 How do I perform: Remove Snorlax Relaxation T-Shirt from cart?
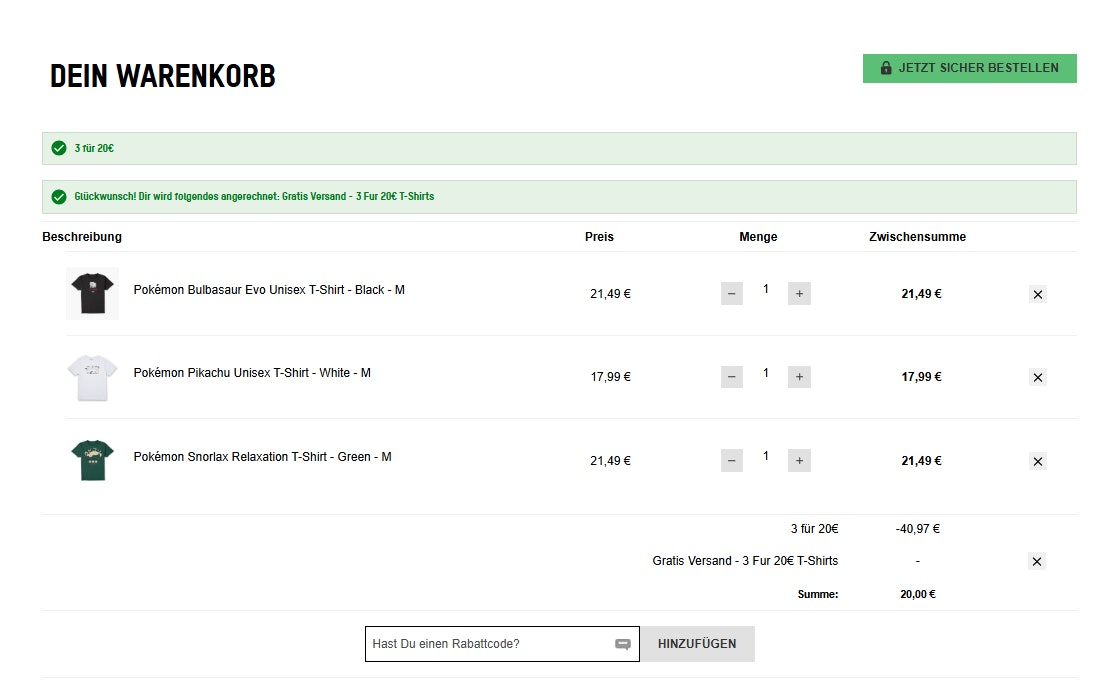point(1037,462)
